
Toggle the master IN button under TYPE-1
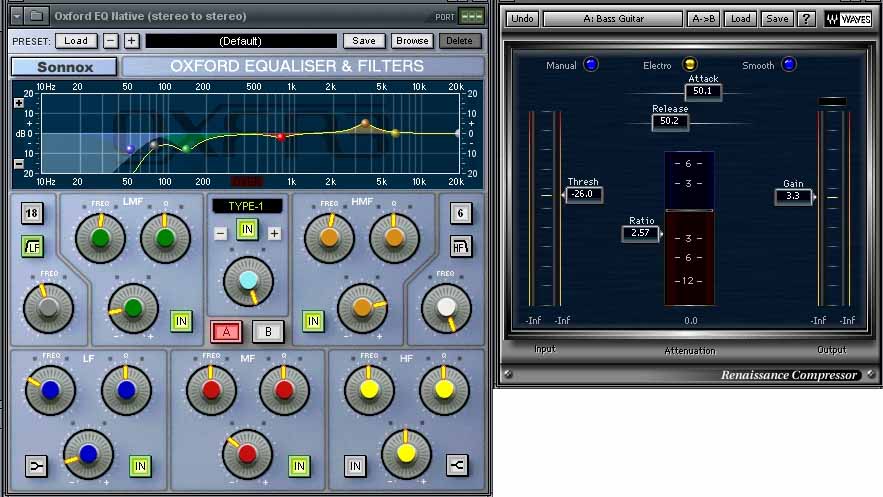coord(247,230)
